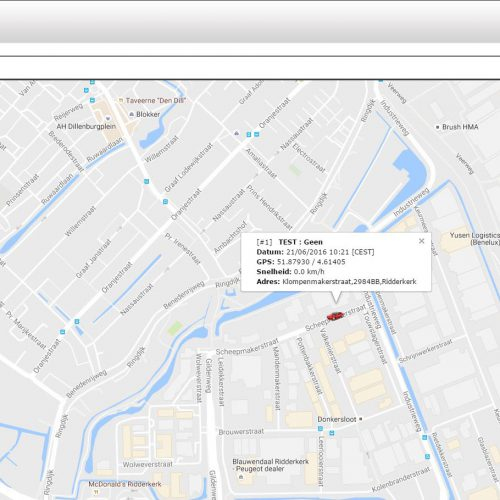Select the Datum value 21/06/2016 10:21
The image size is (500, 500).
coord(317,252)
